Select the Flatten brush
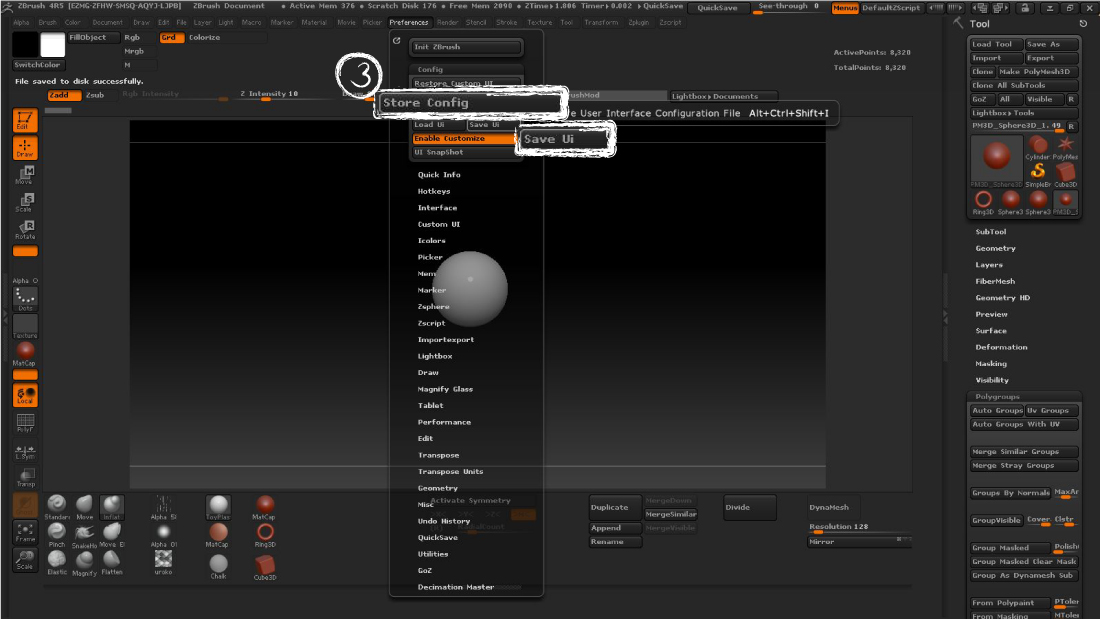Image resolution: width=1100 pixels, height=619 pixels. (x=110, y=560)
